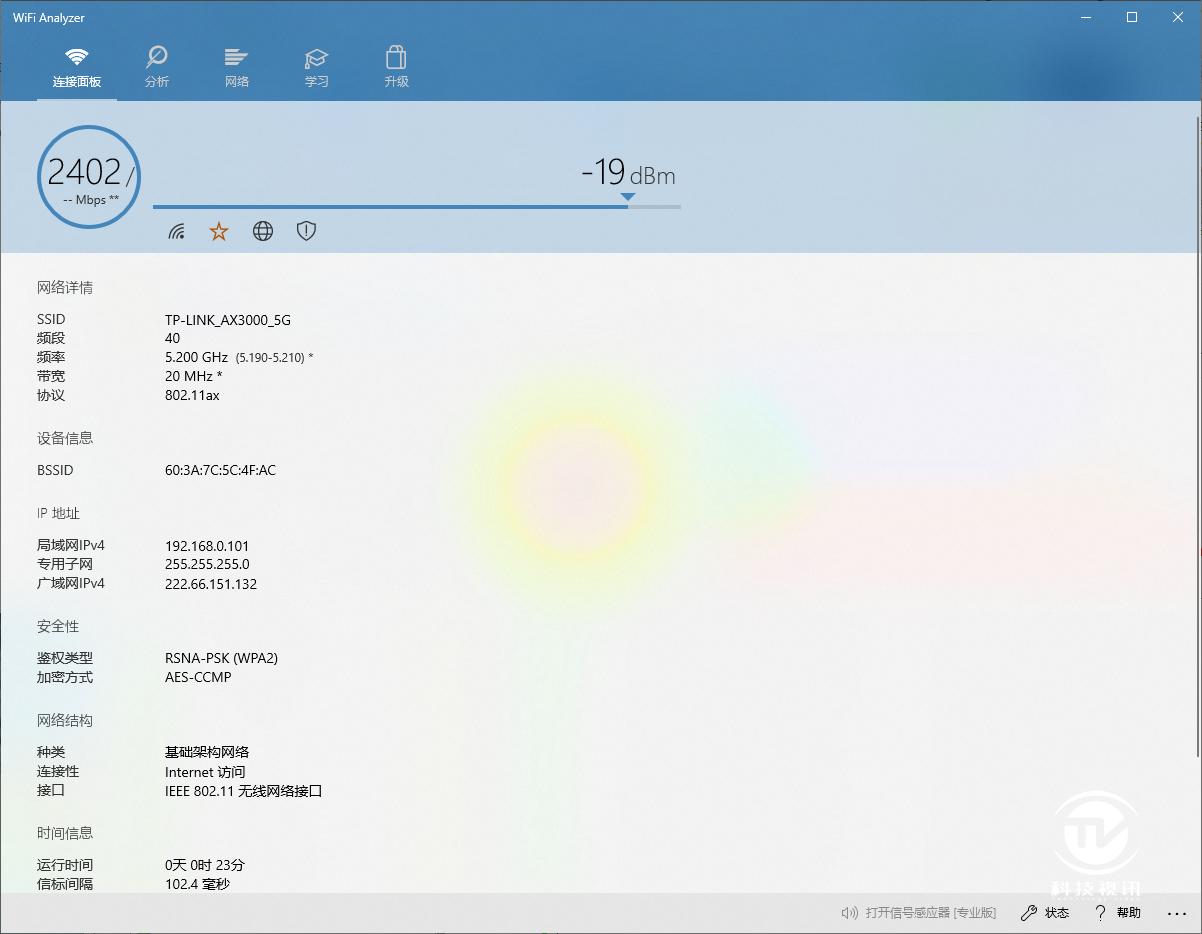The width and height of the screenshot is (1202, 934).
Task: Open the 连接面板 (Connected) tab
Action: pyautogui.click(x=77, y=68)
